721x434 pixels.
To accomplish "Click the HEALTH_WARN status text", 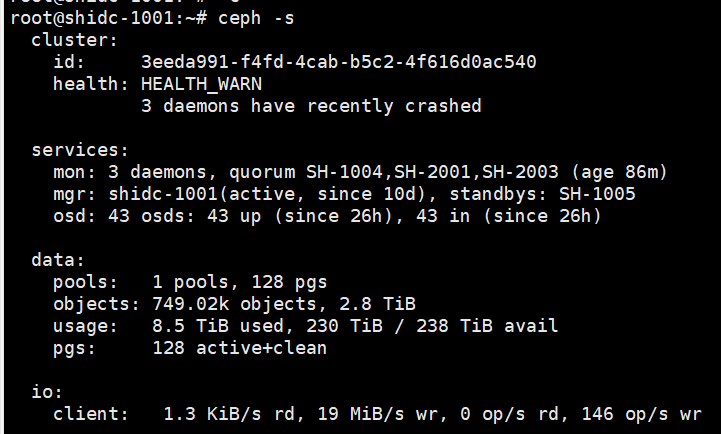I will tap(201, 84).
